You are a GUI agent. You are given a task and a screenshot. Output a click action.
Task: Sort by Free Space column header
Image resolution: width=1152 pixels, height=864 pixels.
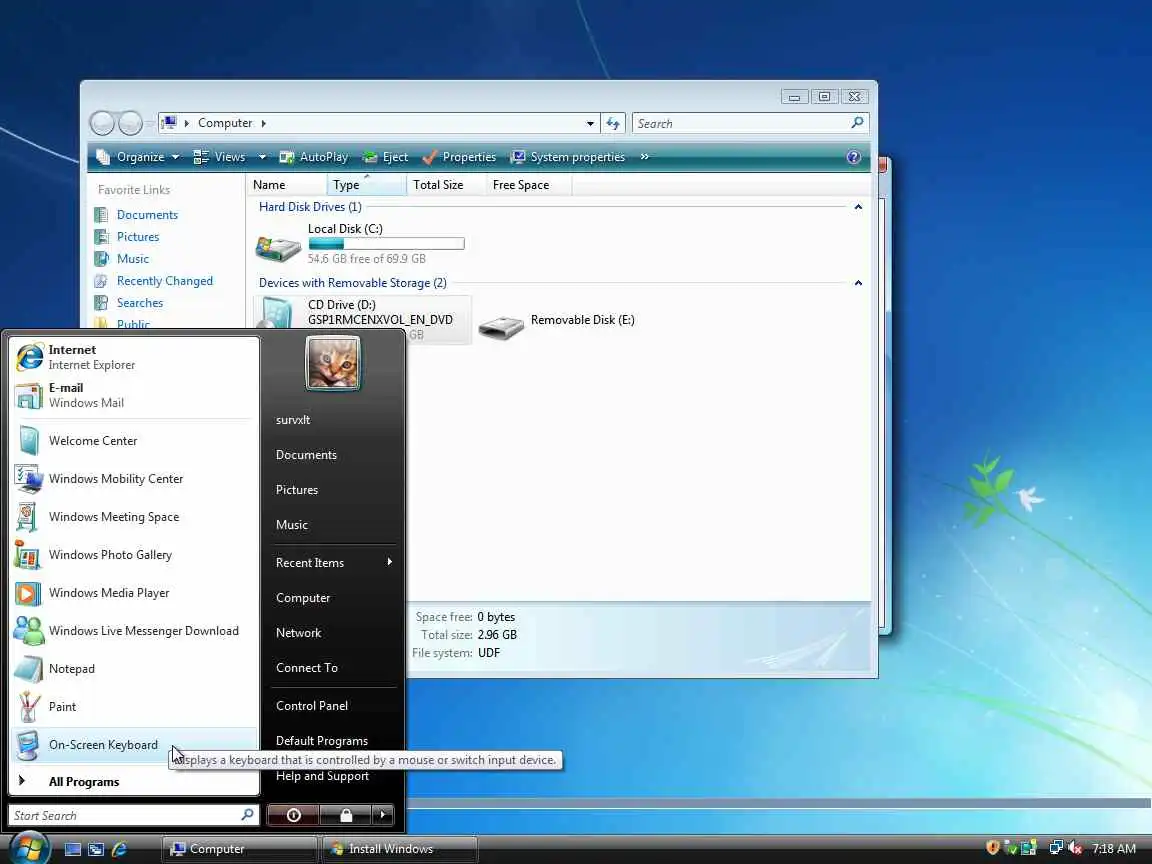tap(528, 185)
